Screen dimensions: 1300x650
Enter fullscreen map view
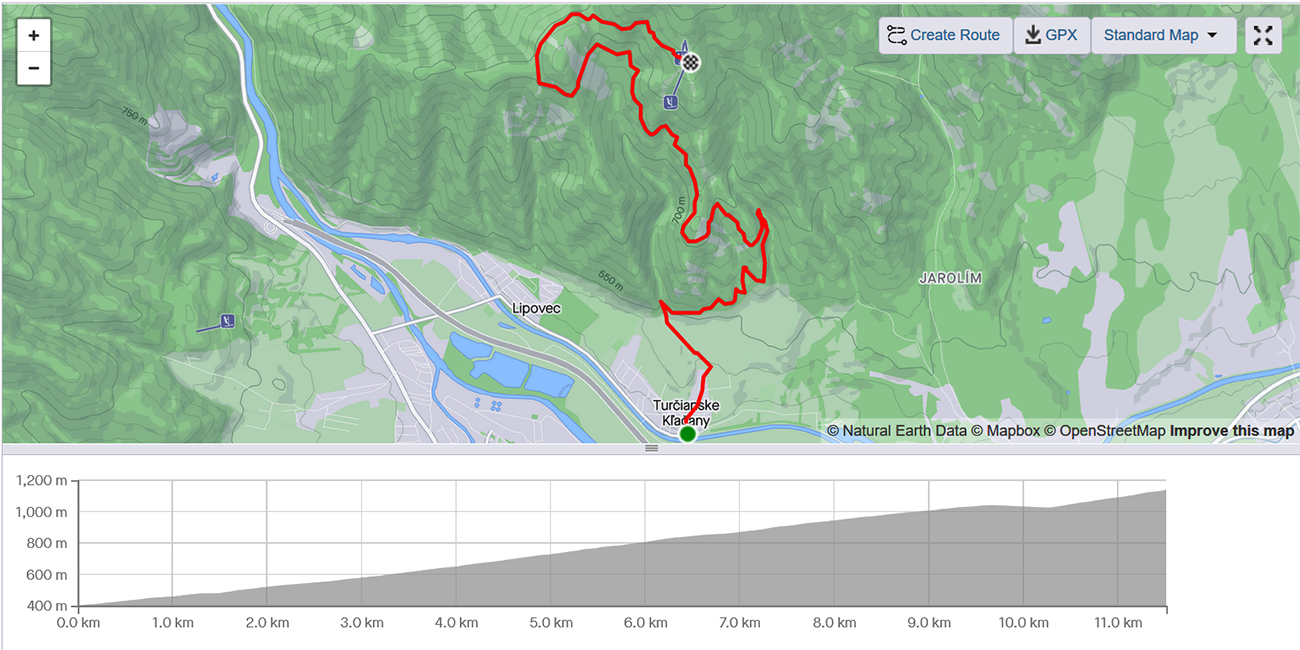point(1263,35)
